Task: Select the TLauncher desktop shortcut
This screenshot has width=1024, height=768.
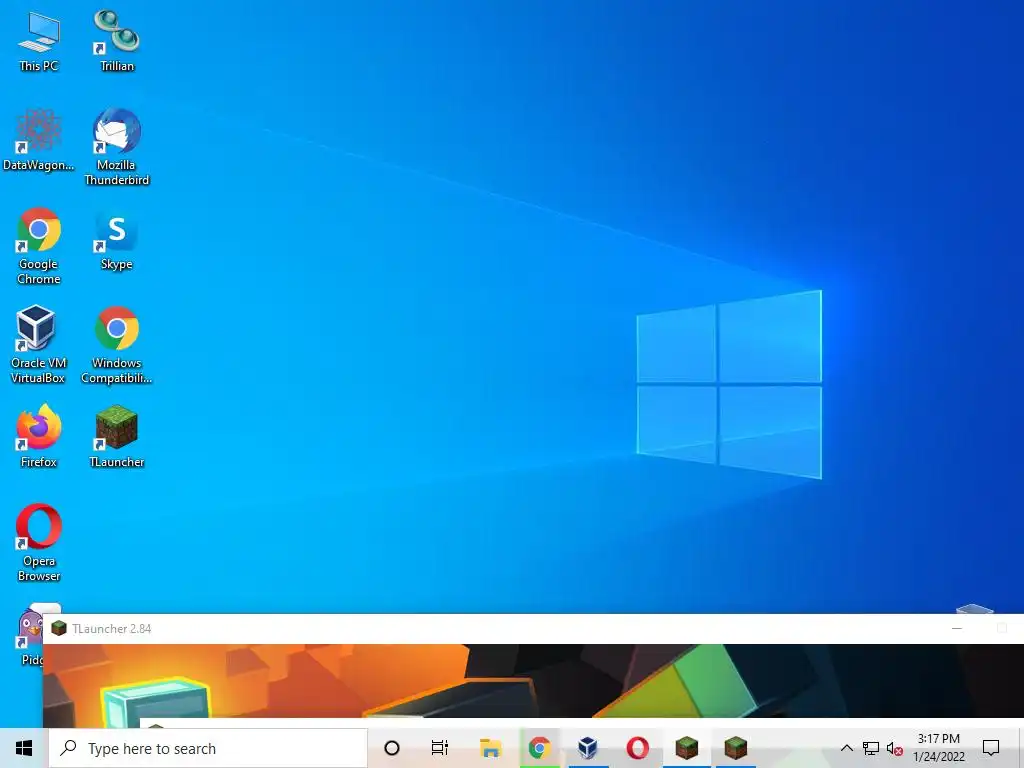Action: 116,436
